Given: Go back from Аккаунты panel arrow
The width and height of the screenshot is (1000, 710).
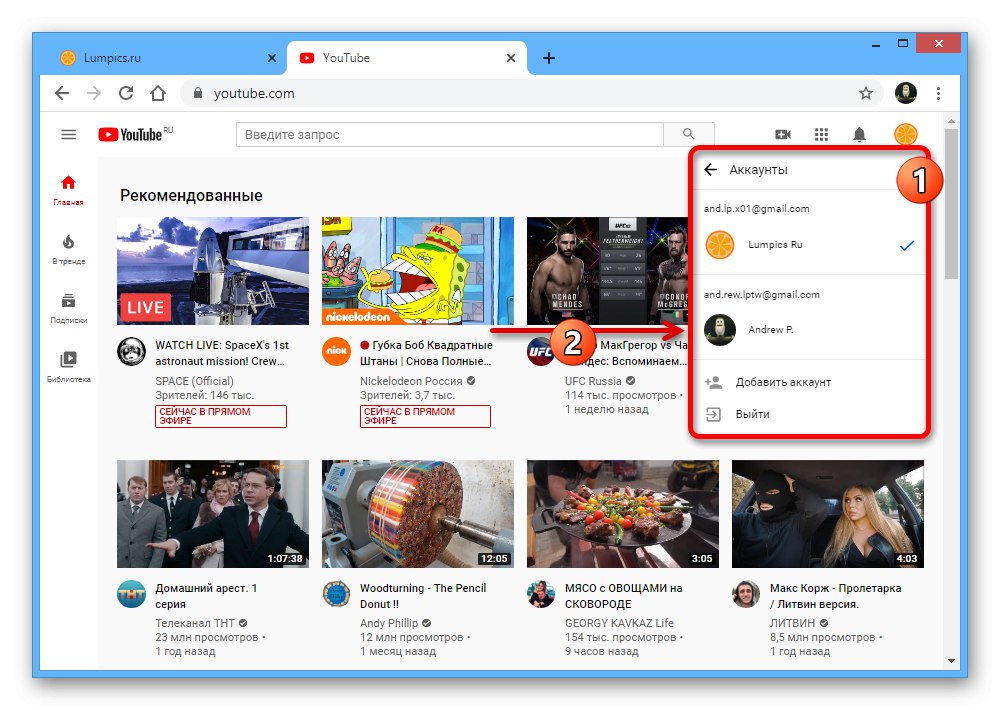Looking at the screenshot, I should pos(710,170).
